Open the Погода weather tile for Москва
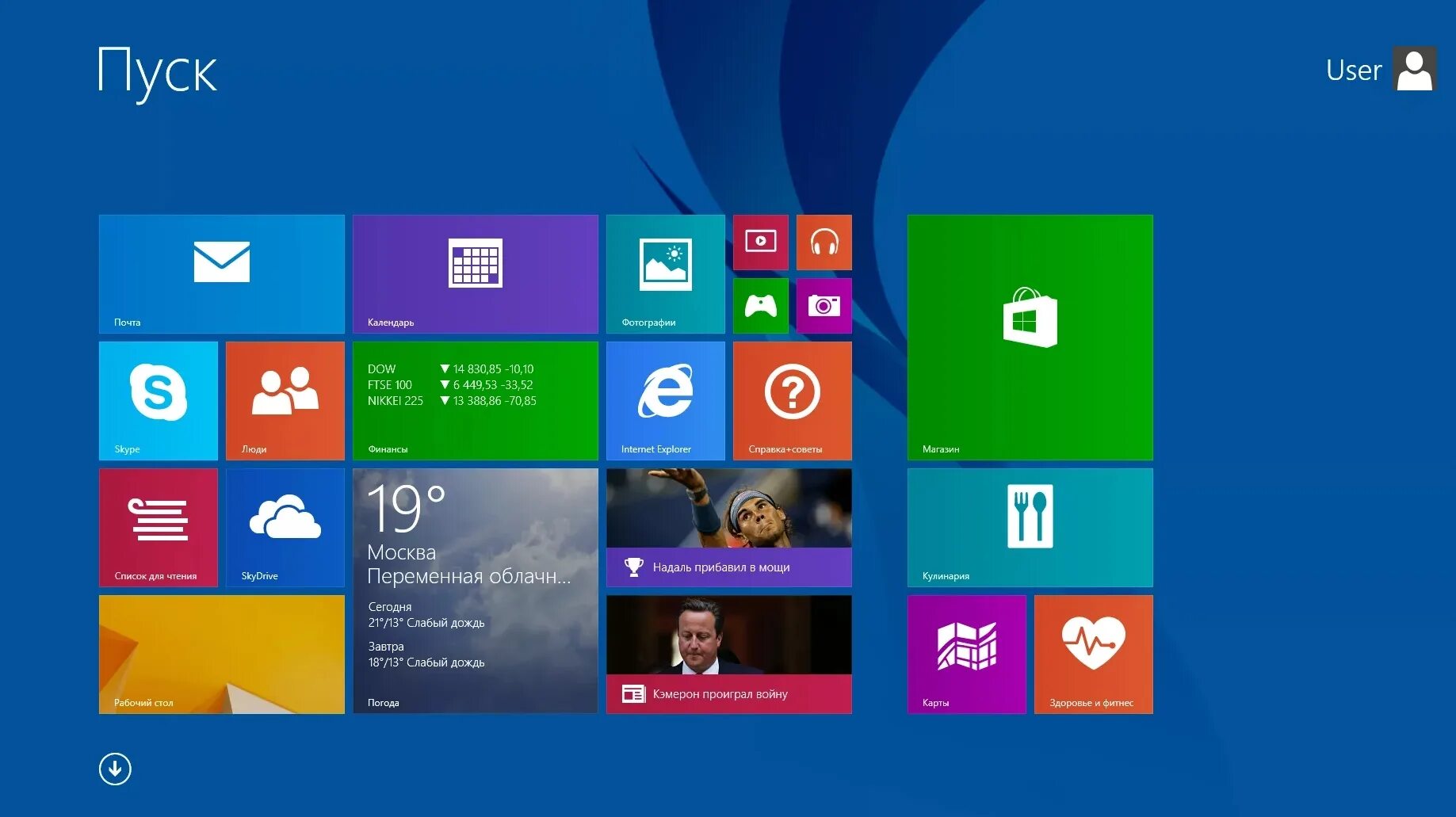This screenshot has width=1456, height=817. (x=476, y=590)
